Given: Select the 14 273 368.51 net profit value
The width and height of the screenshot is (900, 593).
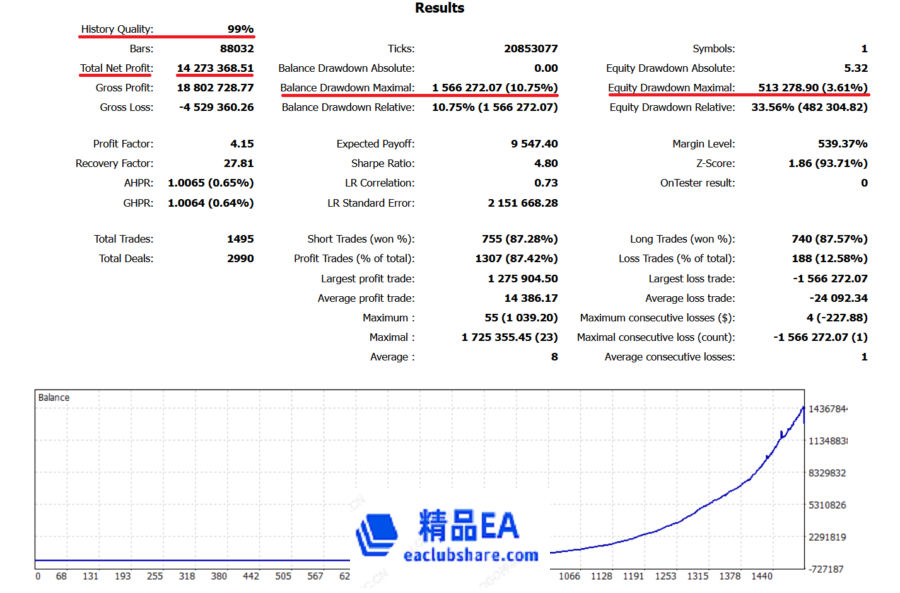Looking at the screenshot, I should tap(215, 68).
